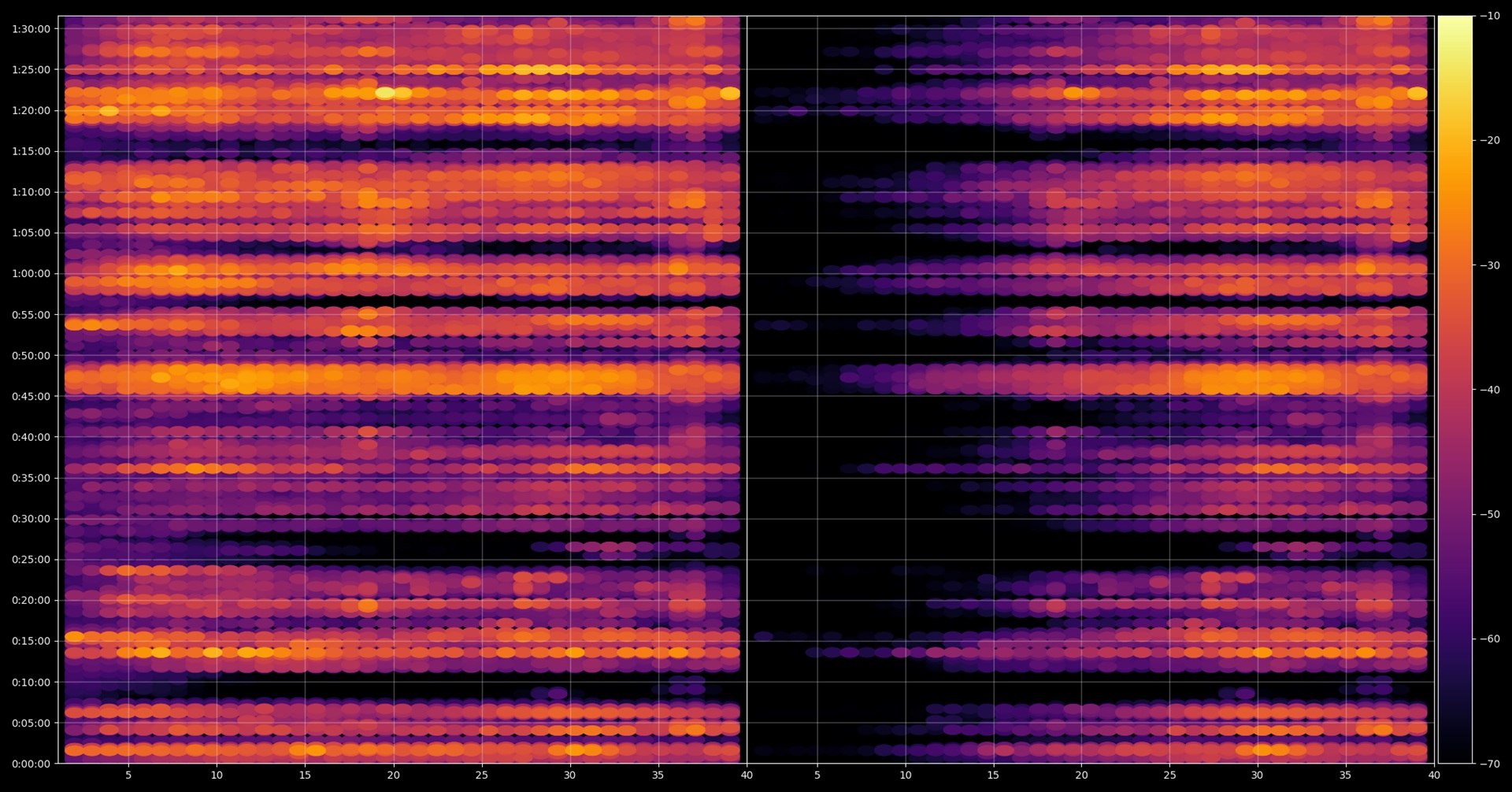Click x-axis label 5 under right heatmap

817,775
